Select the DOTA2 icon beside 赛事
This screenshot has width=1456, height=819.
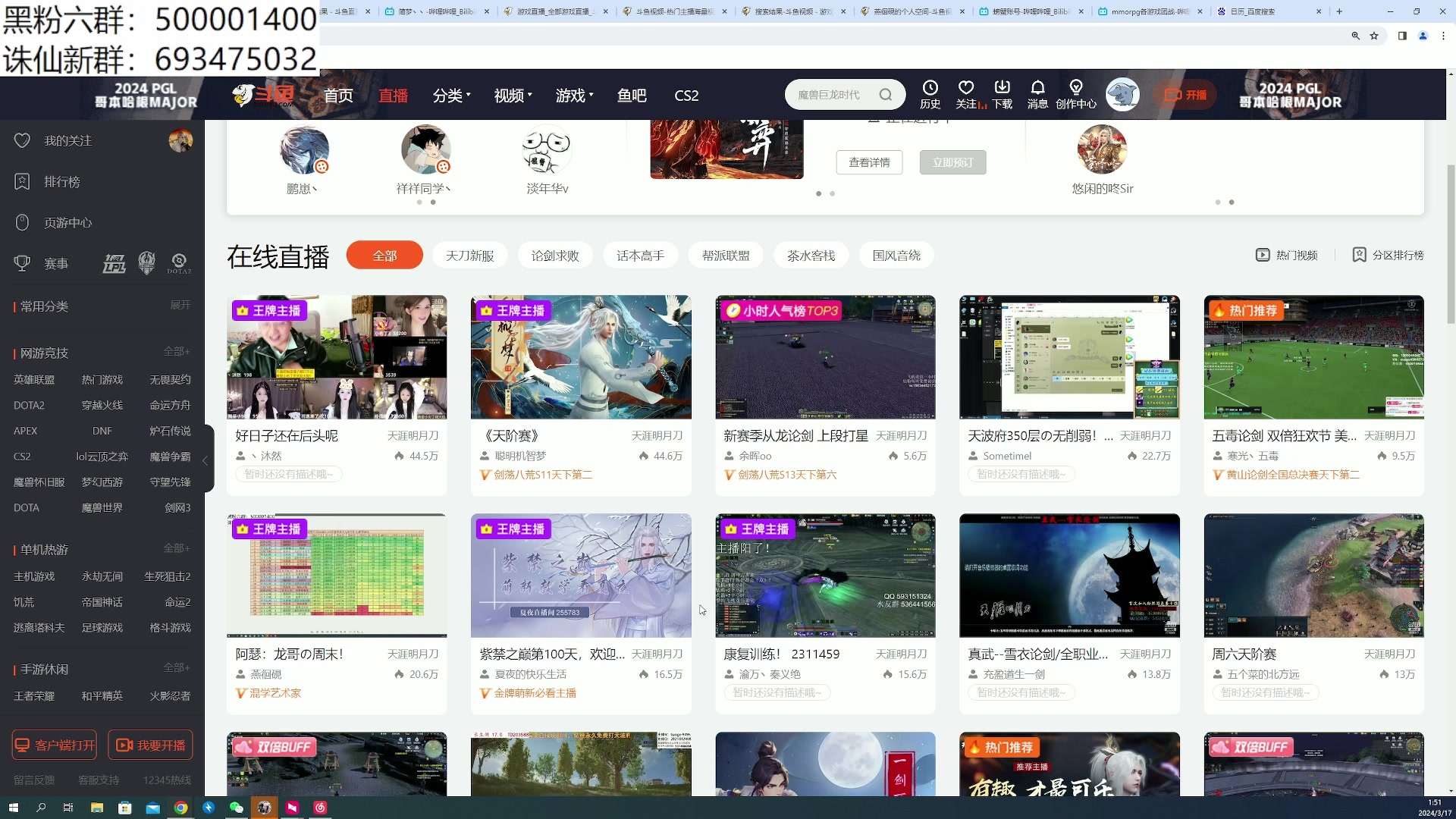pos(179,263)
